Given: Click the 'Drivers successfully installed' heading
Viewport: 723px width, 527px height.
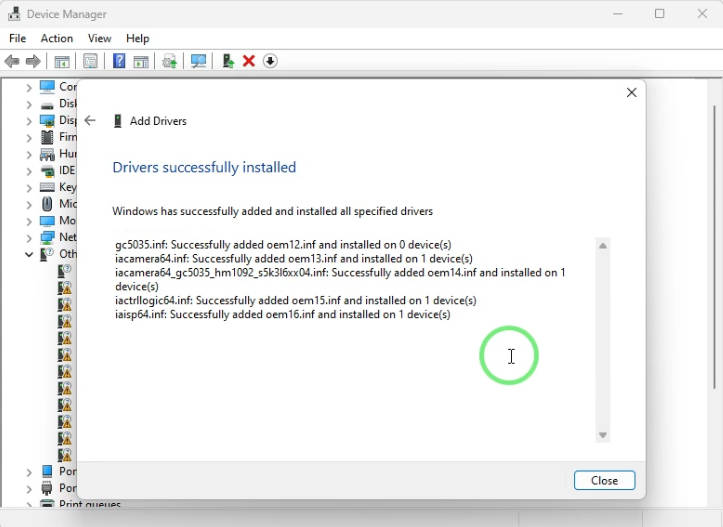Looking at the screenshot, I should coord(204,167).
